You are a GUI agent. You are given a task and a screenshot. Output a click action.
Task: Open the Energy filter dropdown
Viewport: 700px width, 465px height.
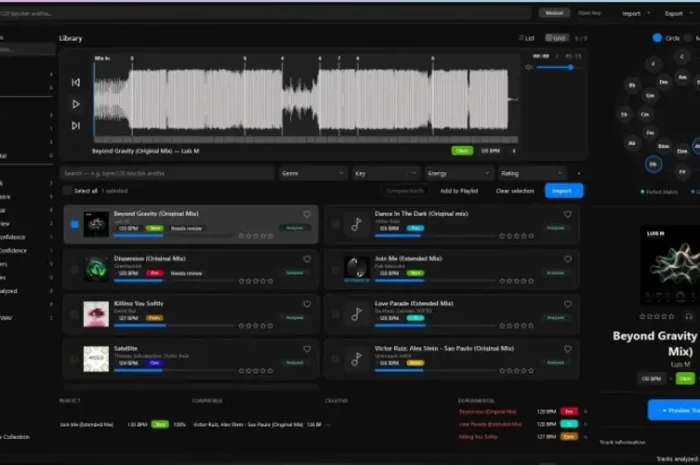[458, 173]
